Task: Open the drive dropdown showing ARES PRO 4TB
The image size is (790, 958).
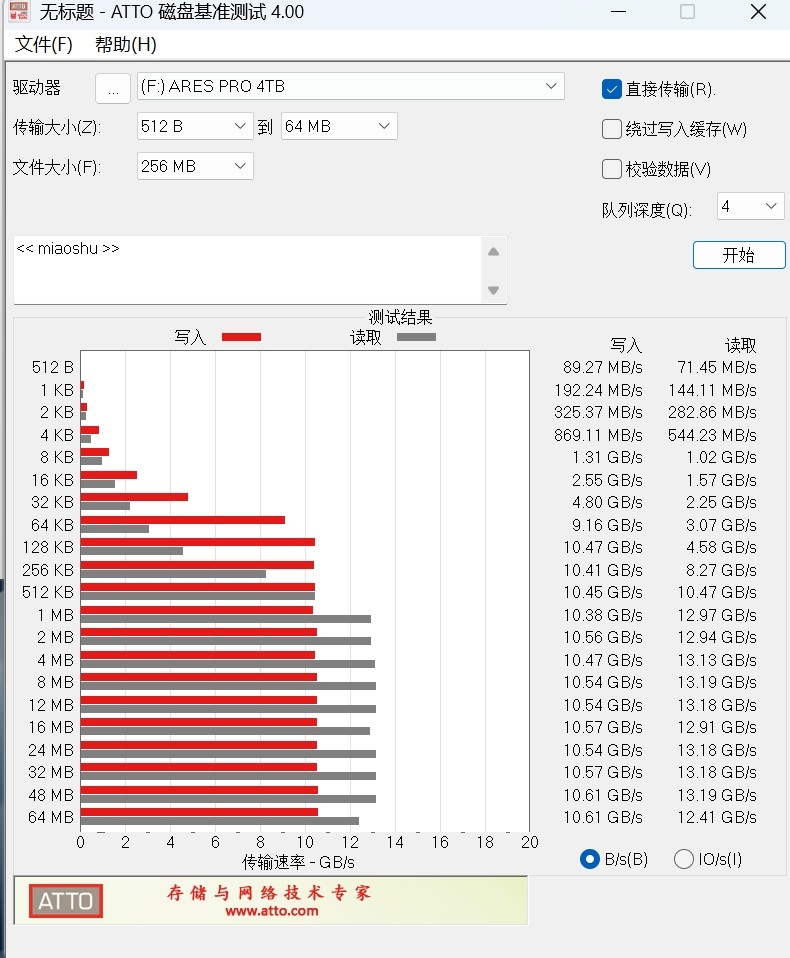Action: pyautogui.click(x=351, y=87)
